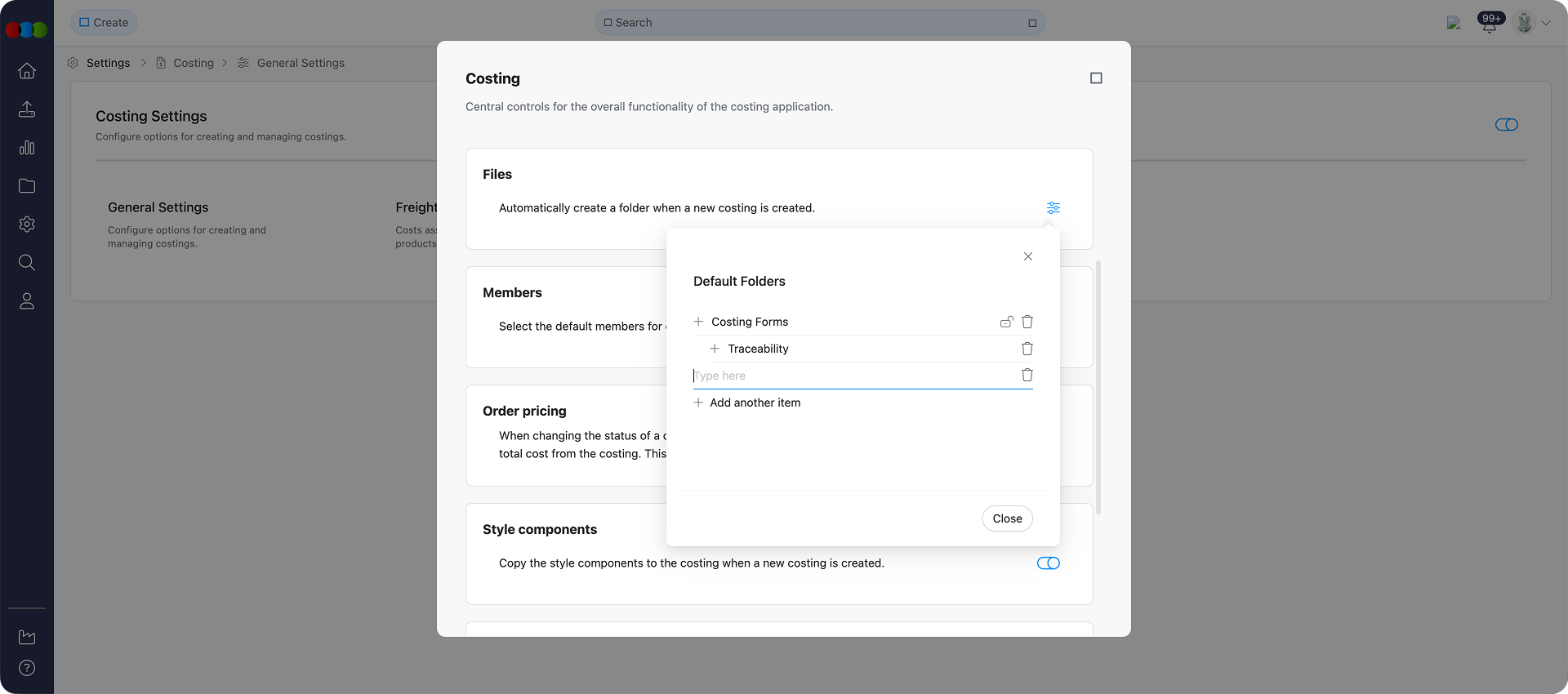Go to Settings breadcrumb

coord(108,63)
